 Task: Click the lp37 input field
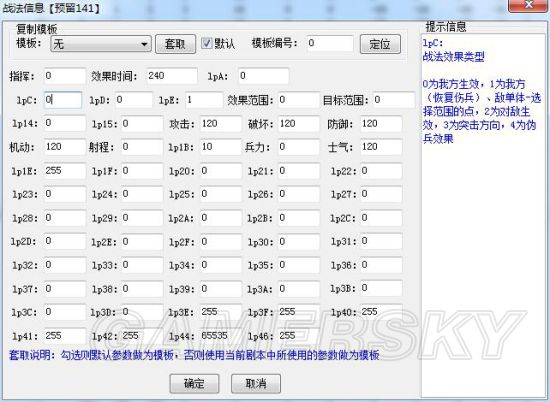click(65, 289)
